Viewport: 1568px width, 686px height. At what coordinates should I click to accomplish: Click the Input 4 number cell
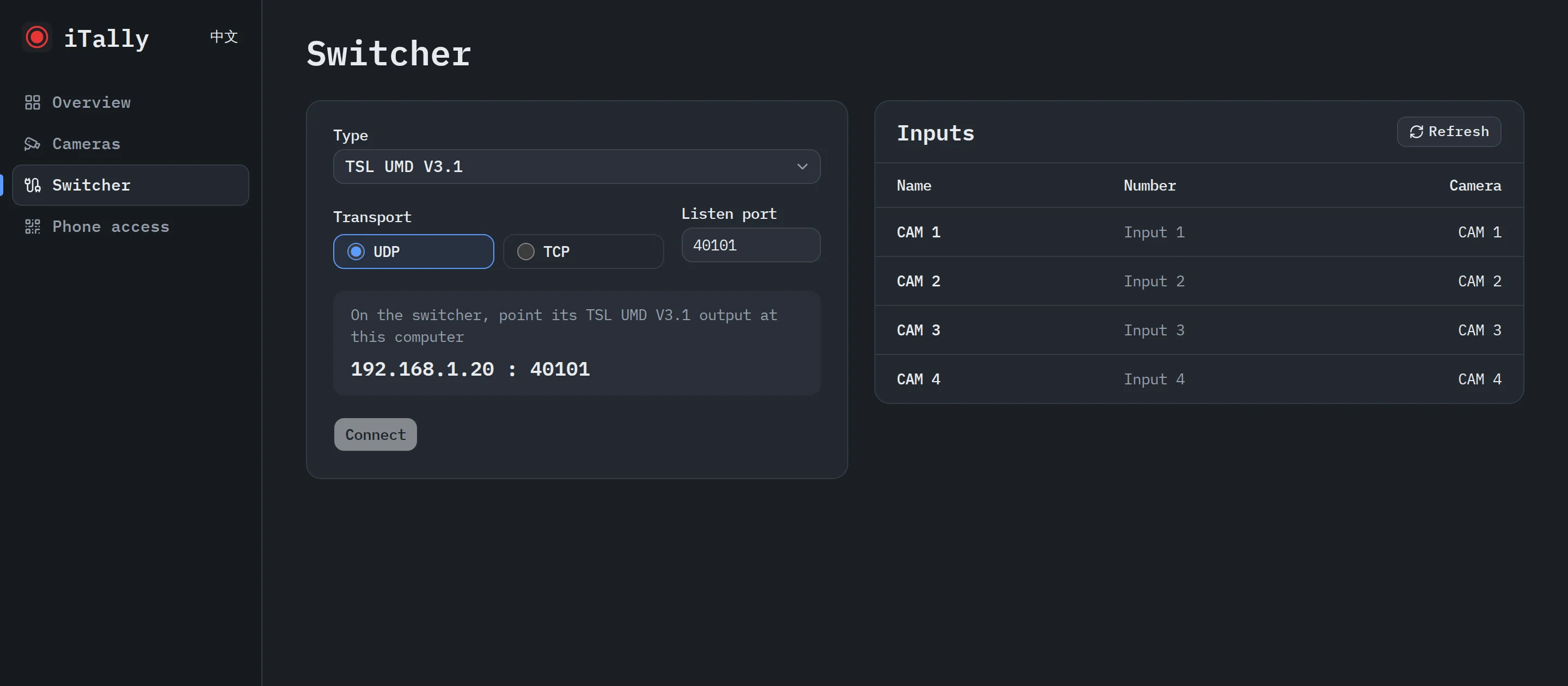coord(1154,379)
